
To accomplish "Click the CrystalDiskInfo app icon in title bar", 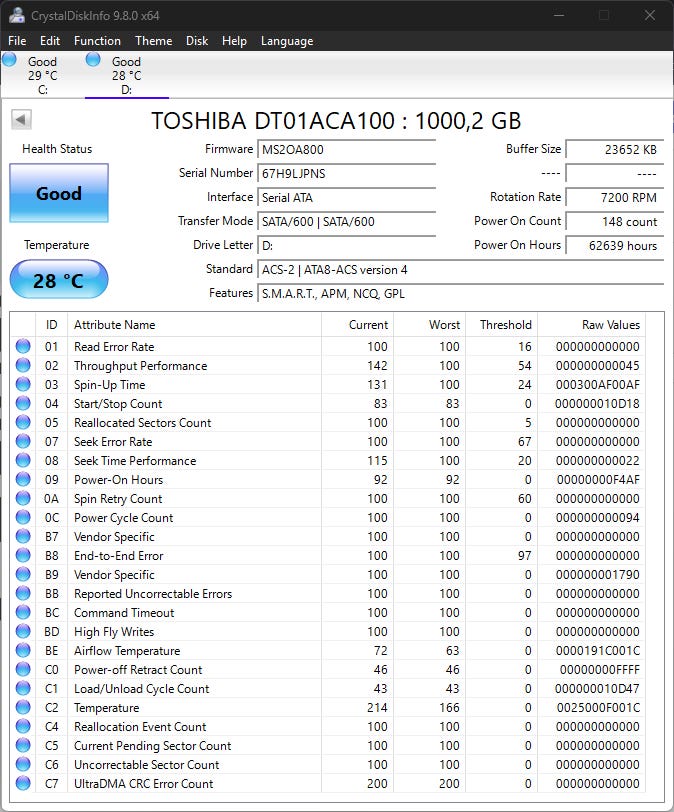I will pyautogui.click(x=15, y=15).
